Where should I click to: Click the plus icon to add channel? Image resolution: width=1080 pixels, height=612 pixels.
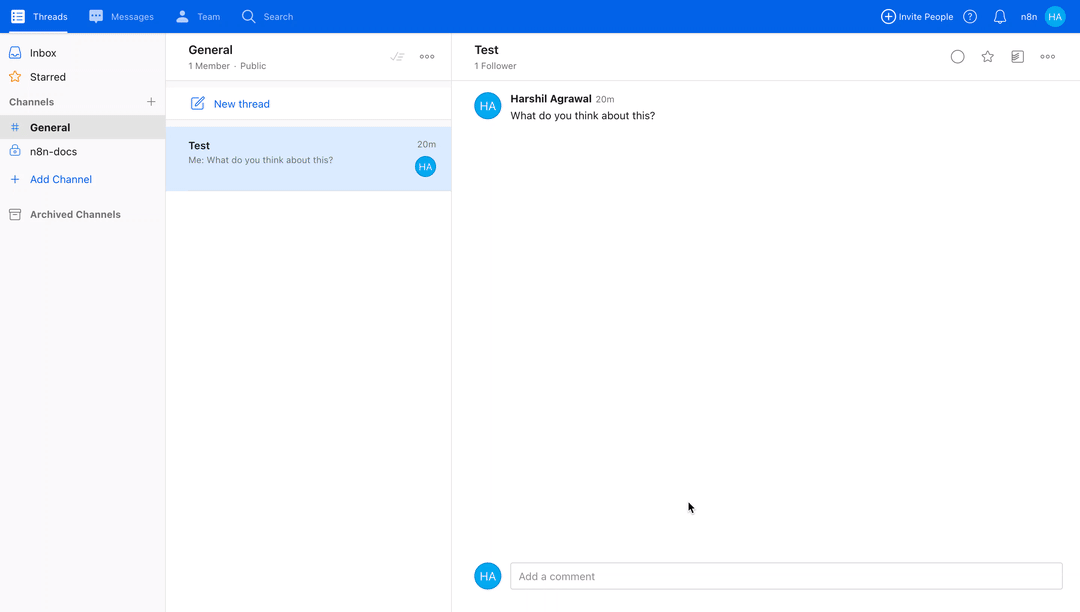click(151, 102)
